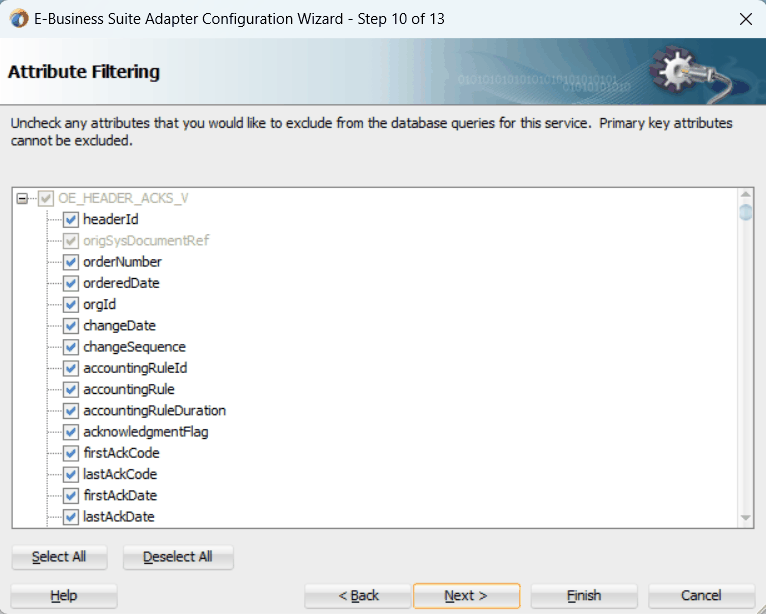Select the lastAckCode label
This screenshot has height=614, width=766.
tap(120, 474)
